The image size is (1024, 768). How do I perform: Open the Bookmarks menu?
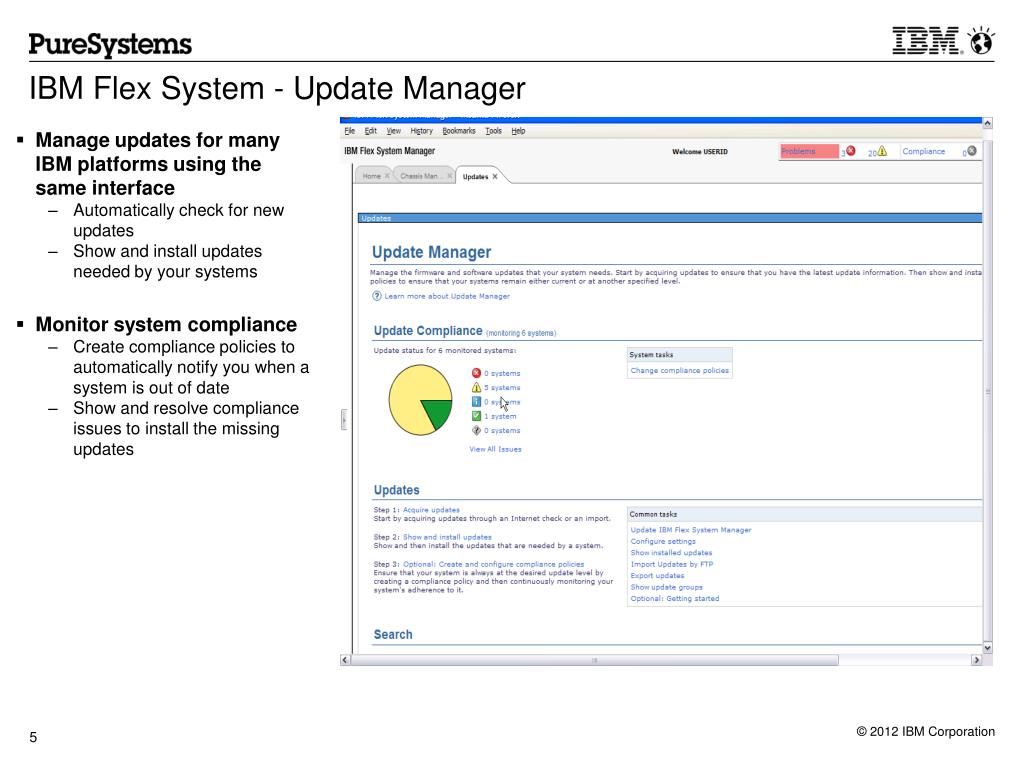tap(458, 131)
